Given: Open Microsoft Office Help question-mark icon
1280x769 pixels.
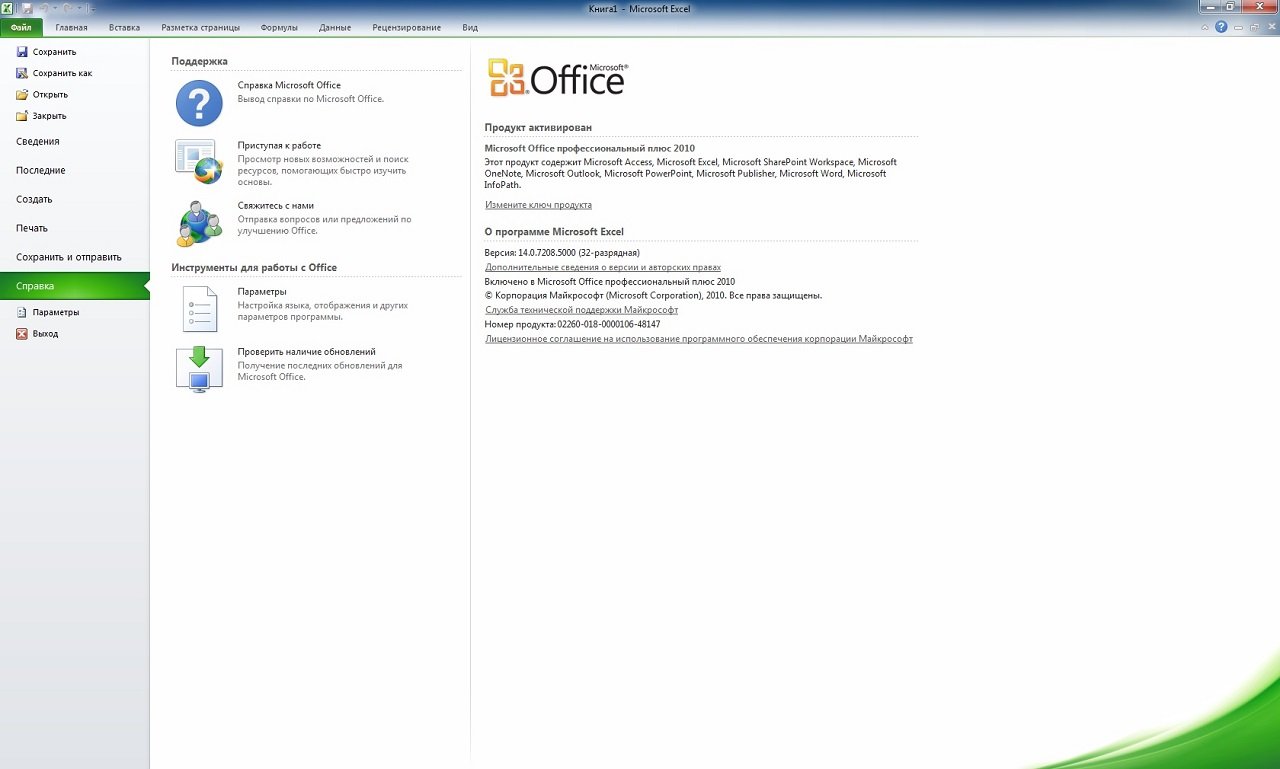Looking at the screenshot, I should click(199, 103).
